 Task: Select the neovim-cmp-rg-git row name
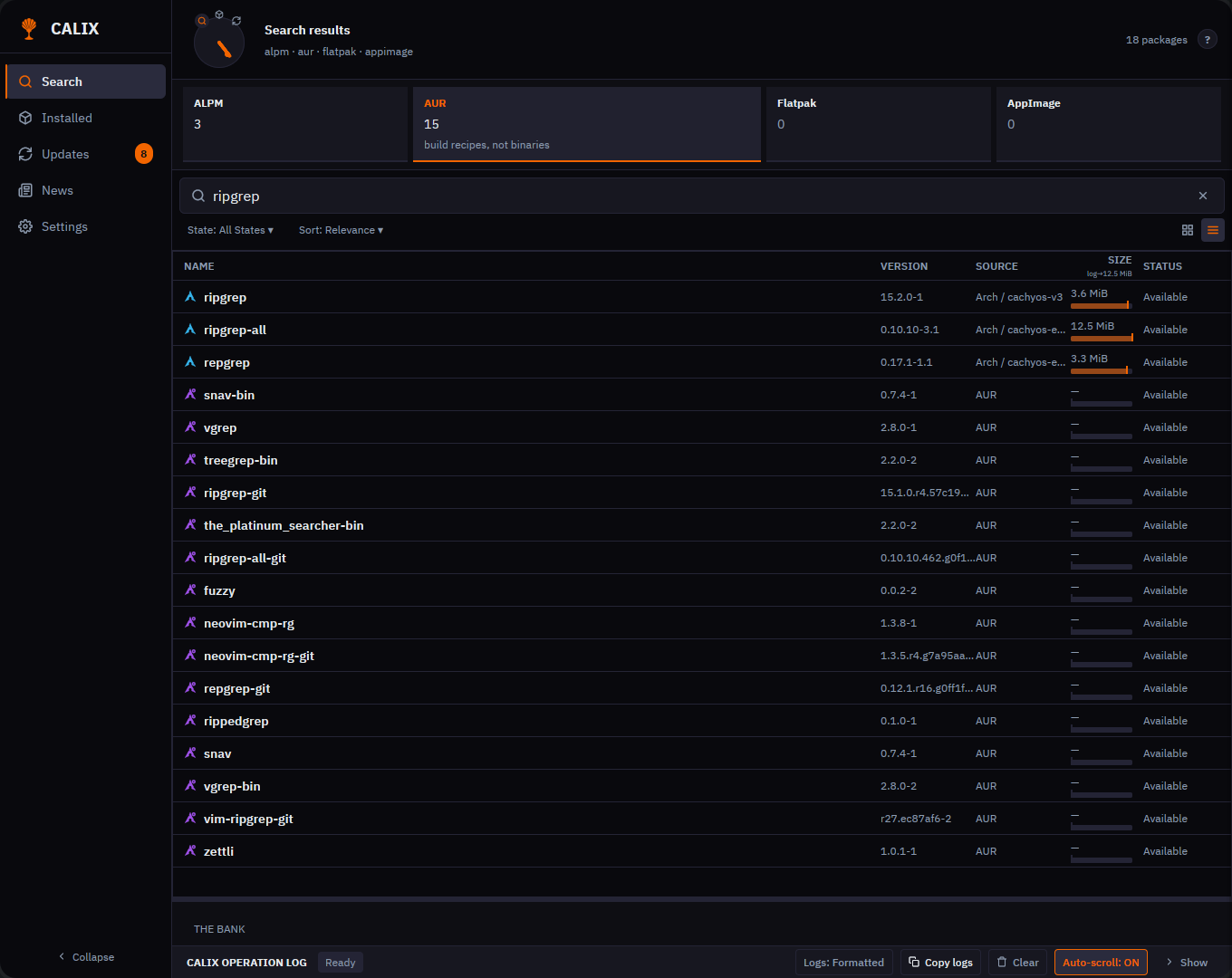coord(259,656)
